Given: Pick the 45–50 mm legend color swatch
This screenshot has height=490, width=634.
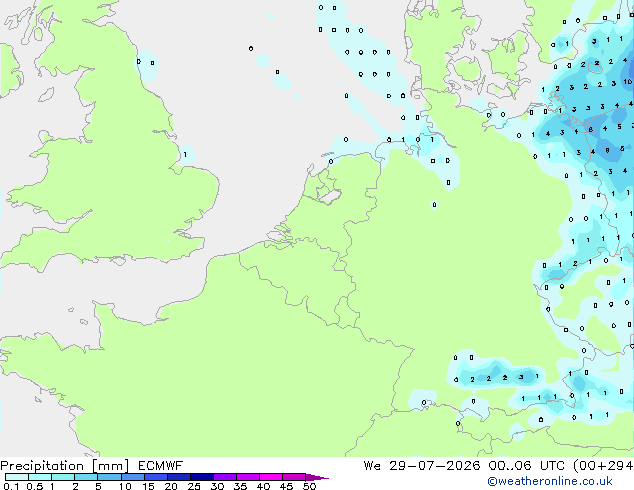Looking at the screenshot, I should pos(294,477).
